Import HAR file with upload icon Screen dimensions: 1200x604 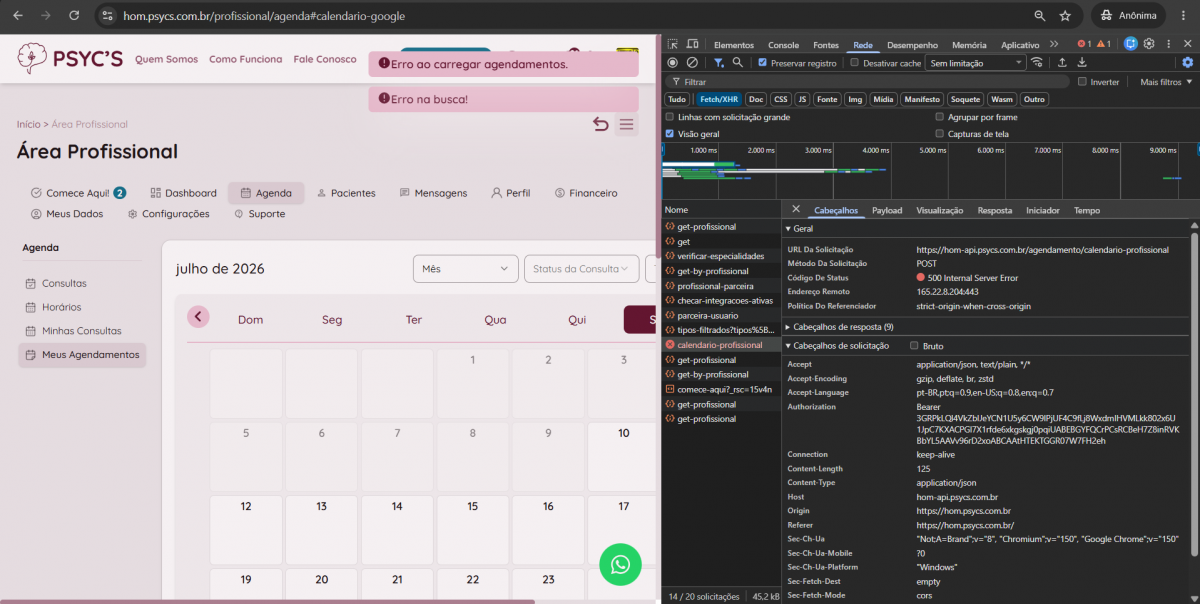(1062, 62)
